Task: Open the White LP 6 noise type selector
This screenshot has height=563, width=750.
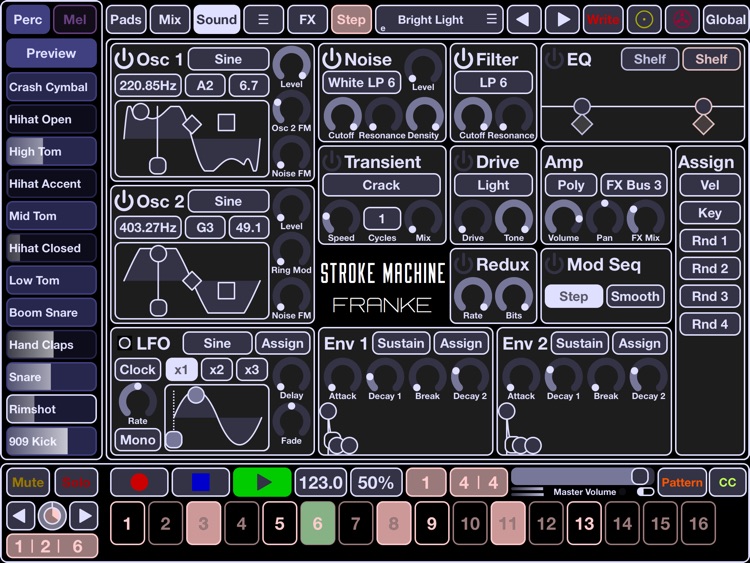Action: [361, 82]
